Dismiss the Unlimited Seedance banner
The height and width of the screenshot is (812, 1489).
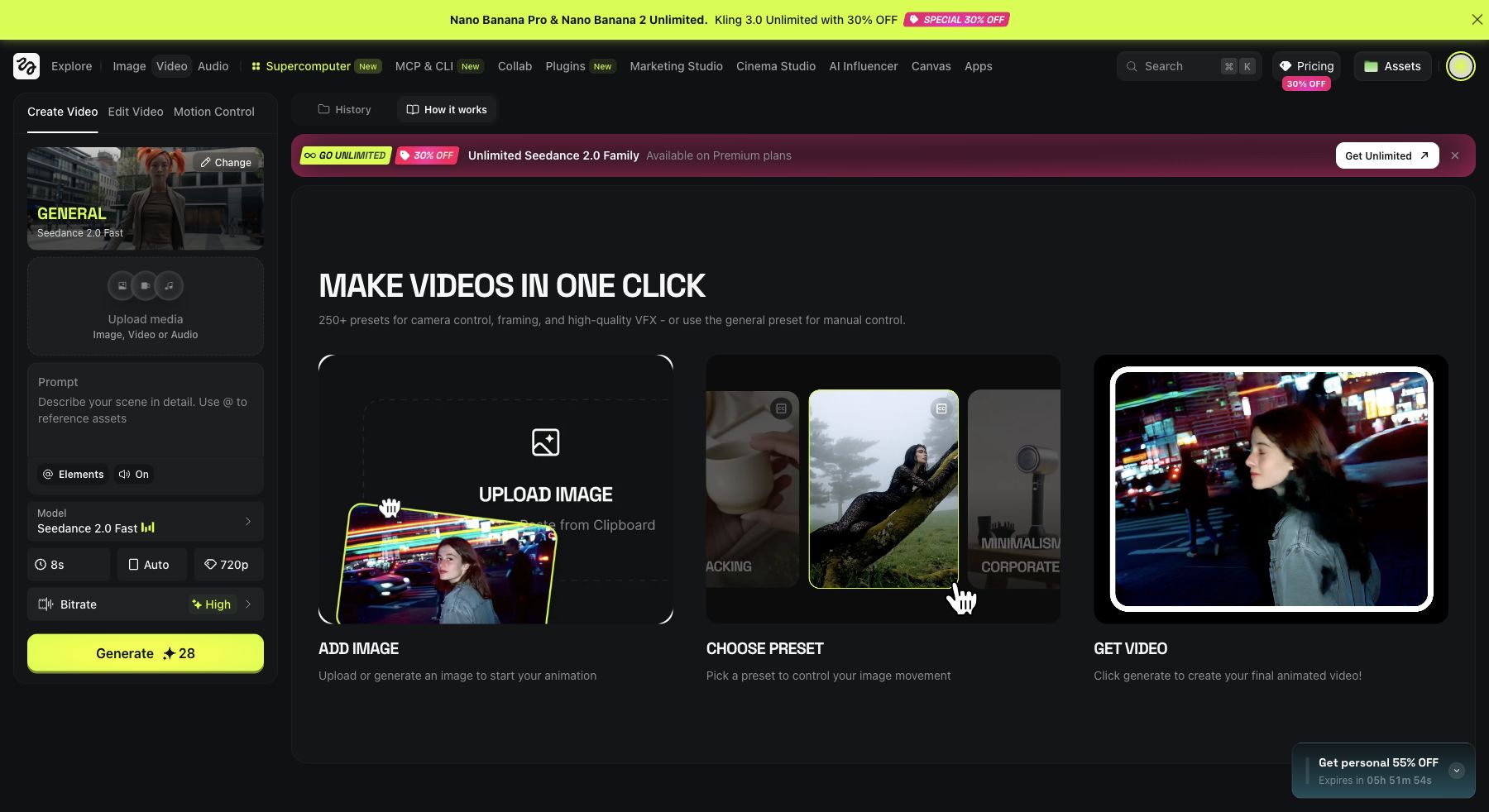pos(1455,155)
